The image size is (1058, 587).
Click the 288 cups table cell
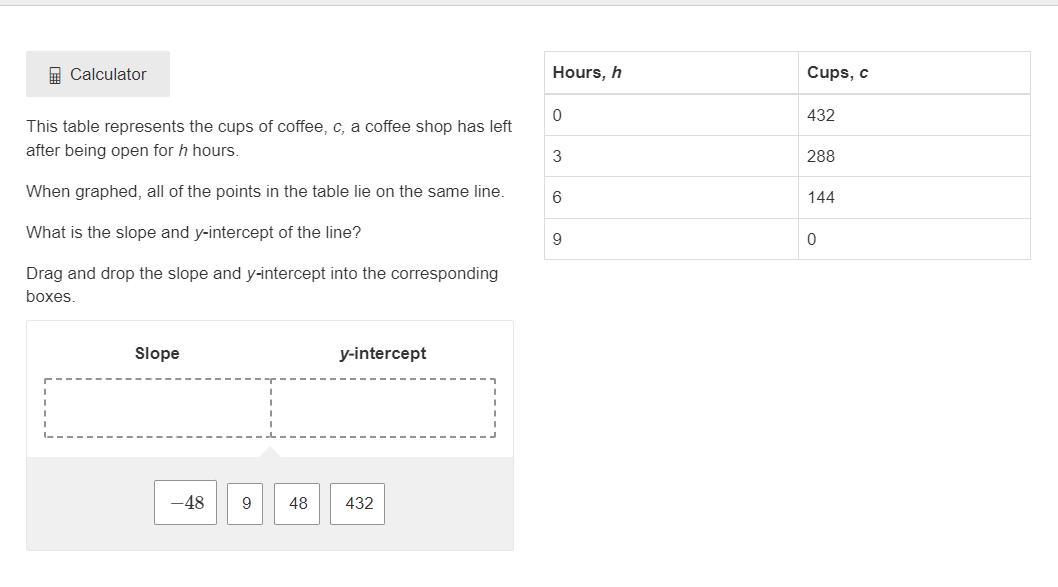[x=820, y=156]
